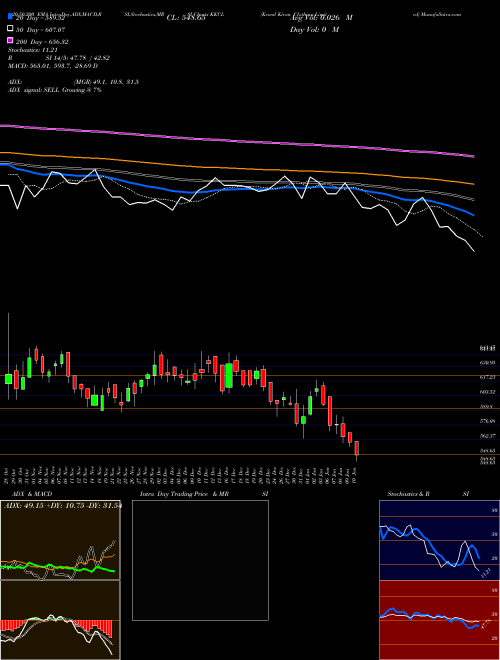Image resolution: width=500 pixels, height=660 pixels.
Task: Click the 11.21 value on Stochastics chart
Action: tap(485, 573)
